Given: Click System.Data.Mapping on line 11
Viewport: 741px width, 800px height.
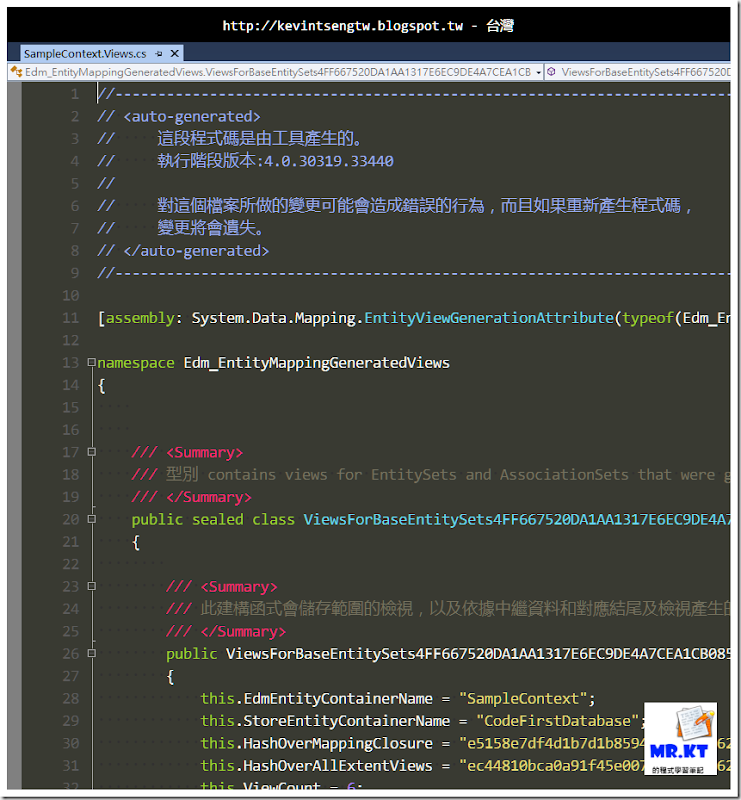Looking at the screenshot, I should [273, 318].
